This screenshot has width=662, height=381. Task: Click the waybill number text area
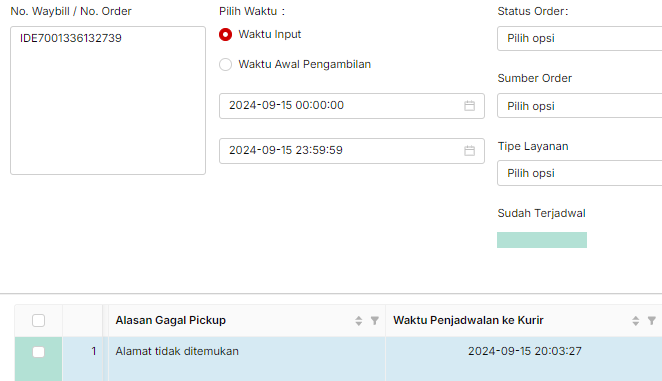click(108, 101)
